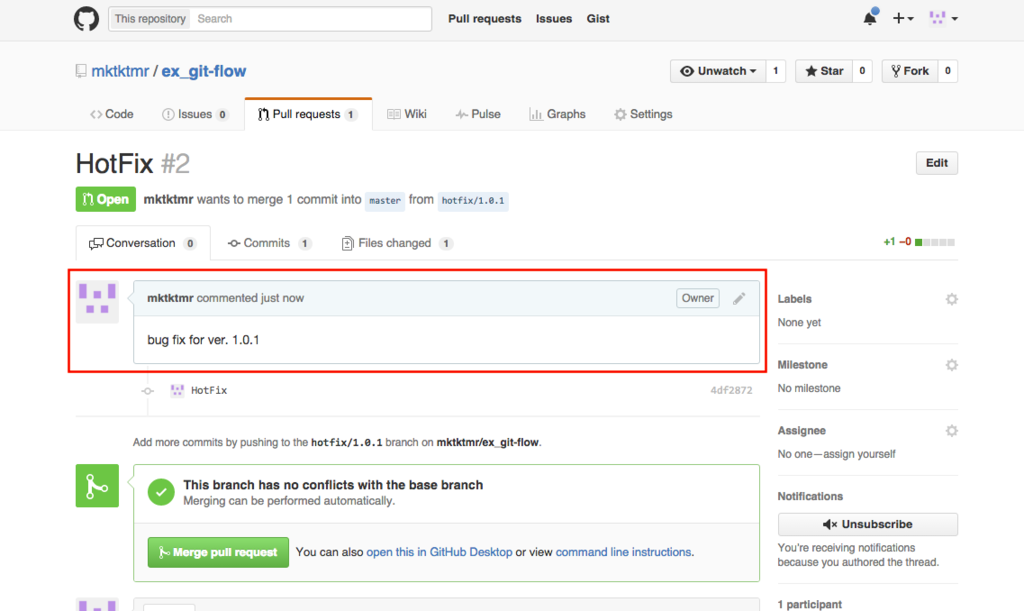1024x611 pixels.
Task: Click the green Open status badge
Action: [x=106, y=199]
